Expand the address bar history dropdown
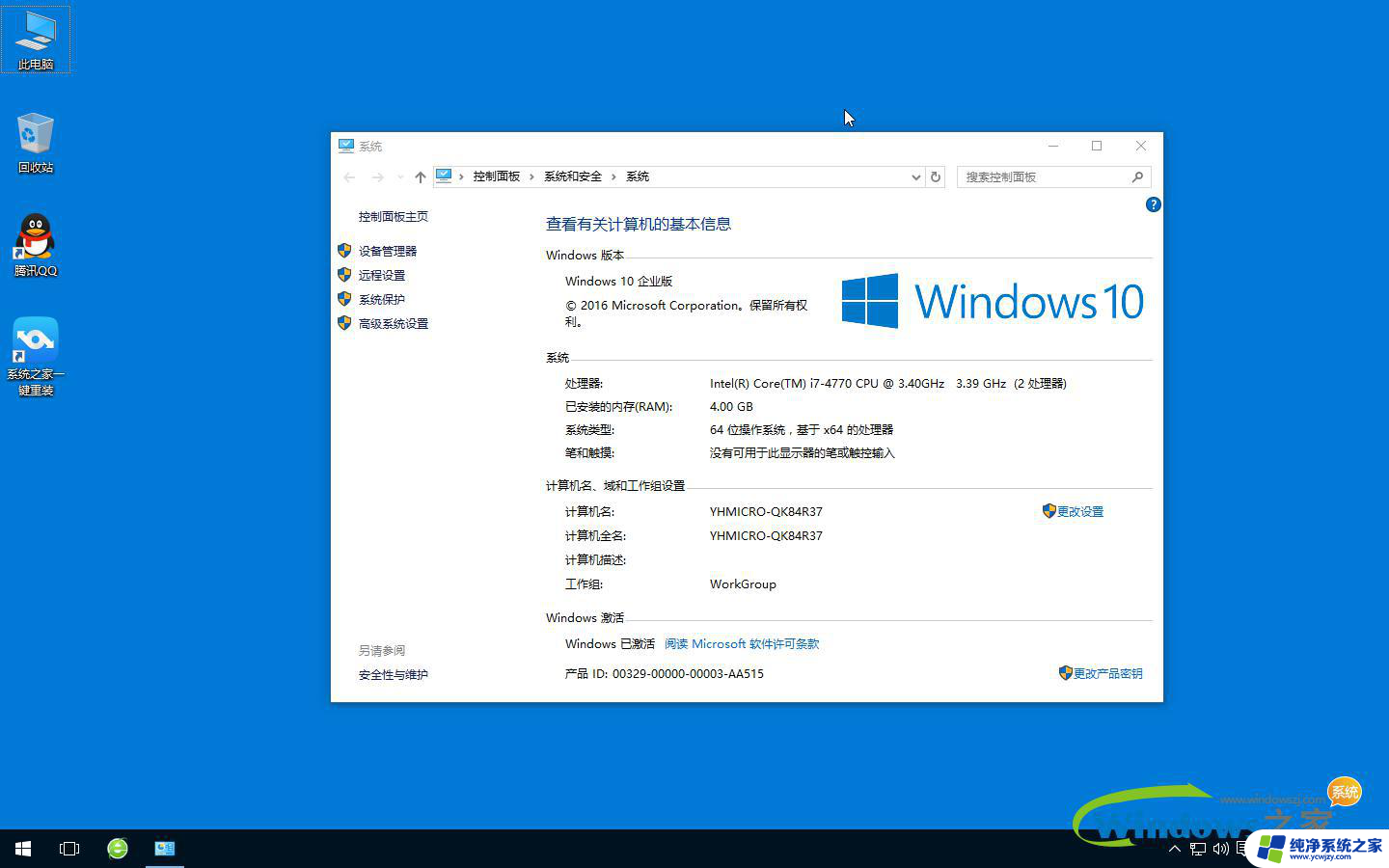 click(x=915, y=176)
